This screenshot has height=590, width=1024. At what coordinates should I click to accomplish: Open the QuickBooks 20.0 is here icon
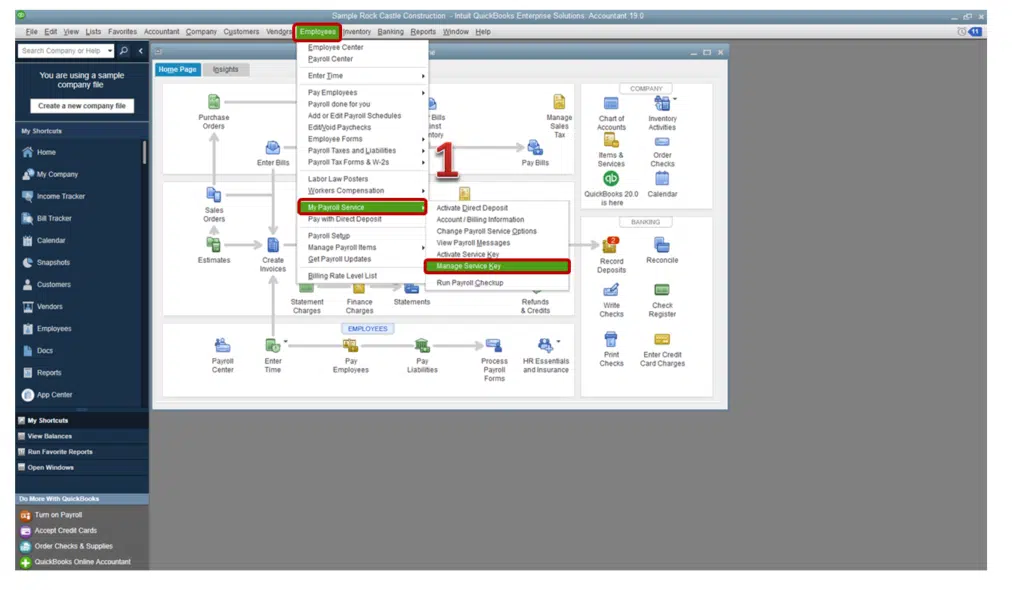[x=611, y=178]
